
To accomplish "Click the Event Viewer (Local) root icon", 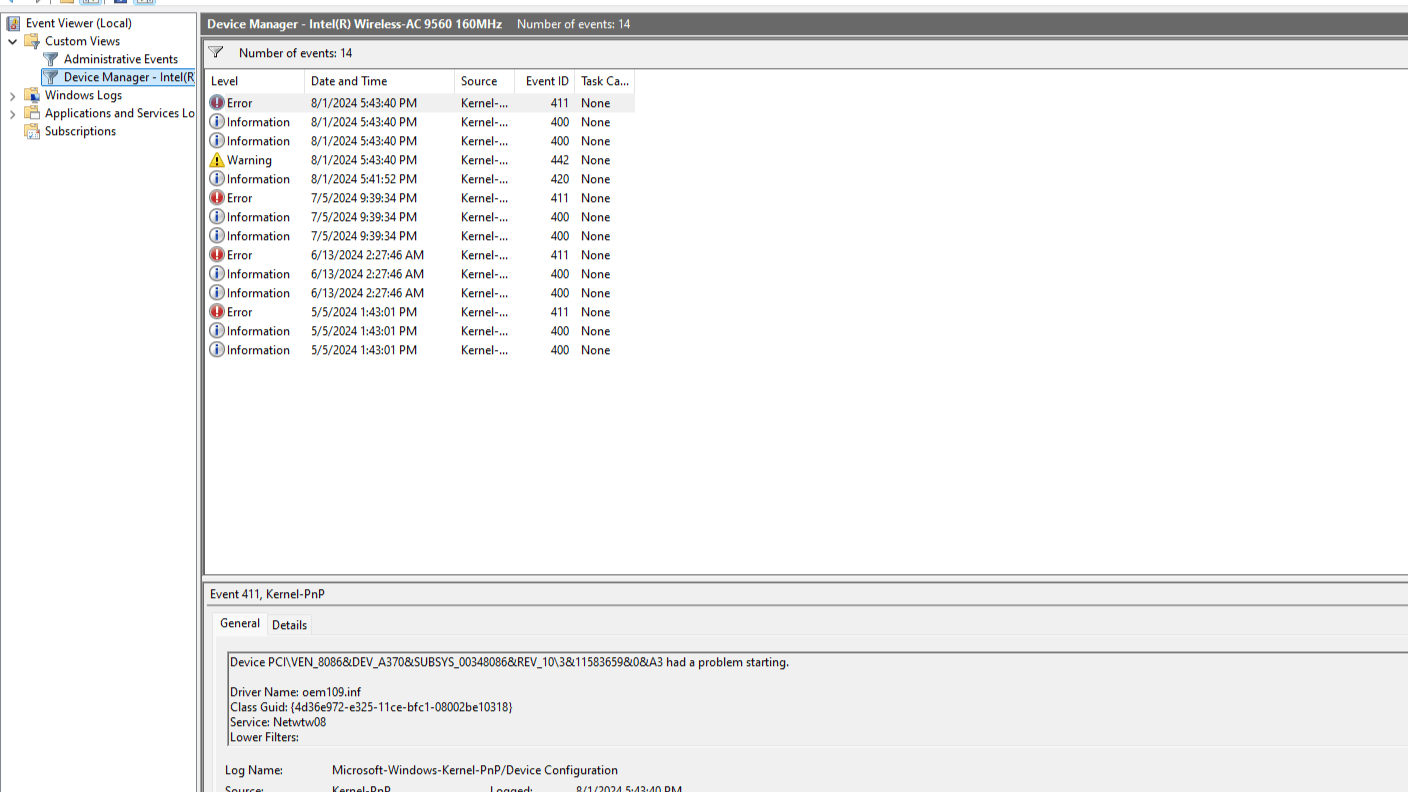I will [x=14, y=23].
